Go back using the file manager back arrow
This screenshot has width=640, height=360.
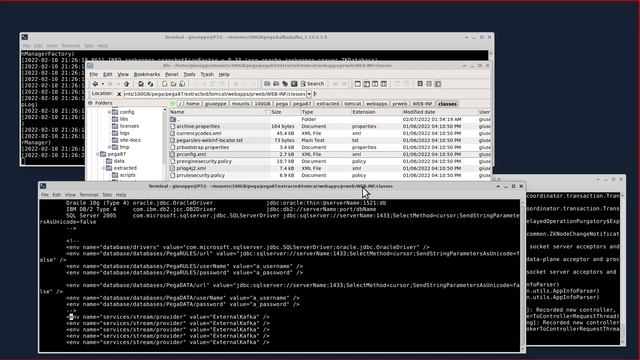pyautogui.click(x=95, y=84)
